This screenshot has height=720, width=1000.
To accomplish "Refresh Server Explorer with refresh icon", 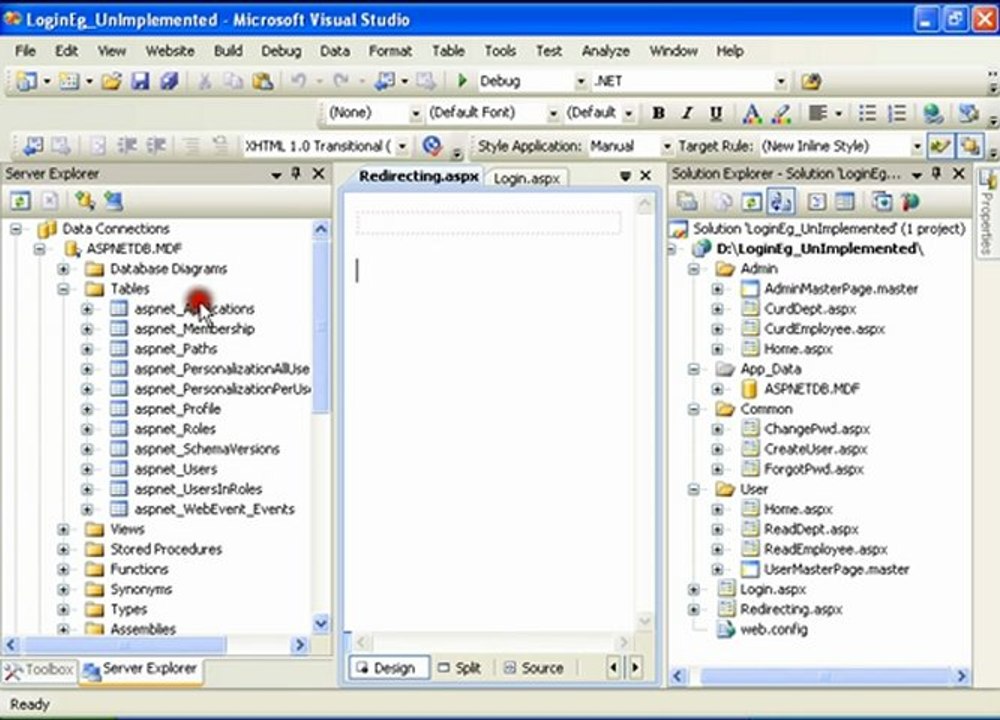I will click(20, 201).
